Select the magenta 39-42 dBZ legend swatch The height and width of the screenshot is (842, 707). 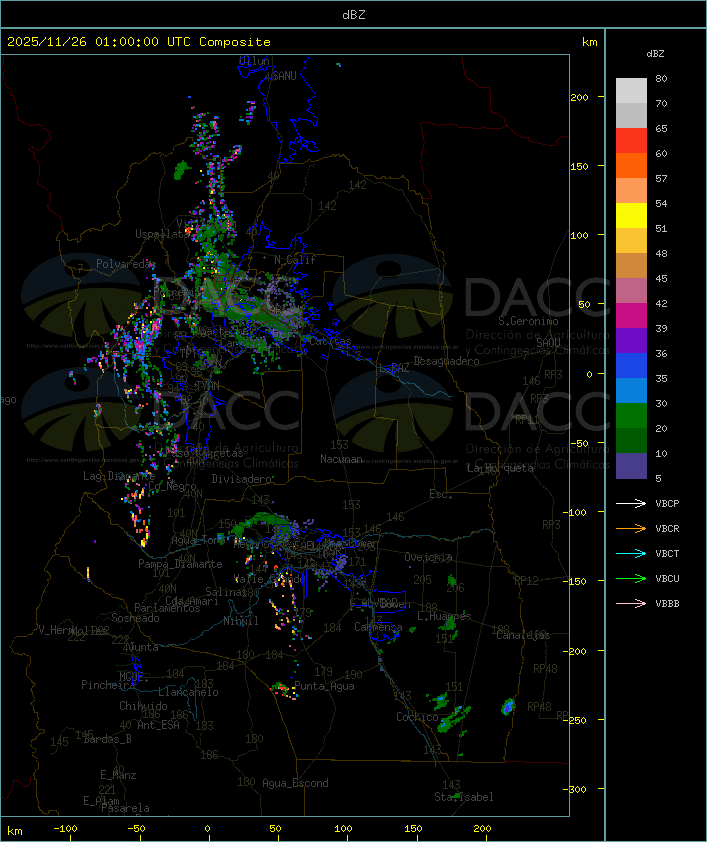[x=631, y=316]
